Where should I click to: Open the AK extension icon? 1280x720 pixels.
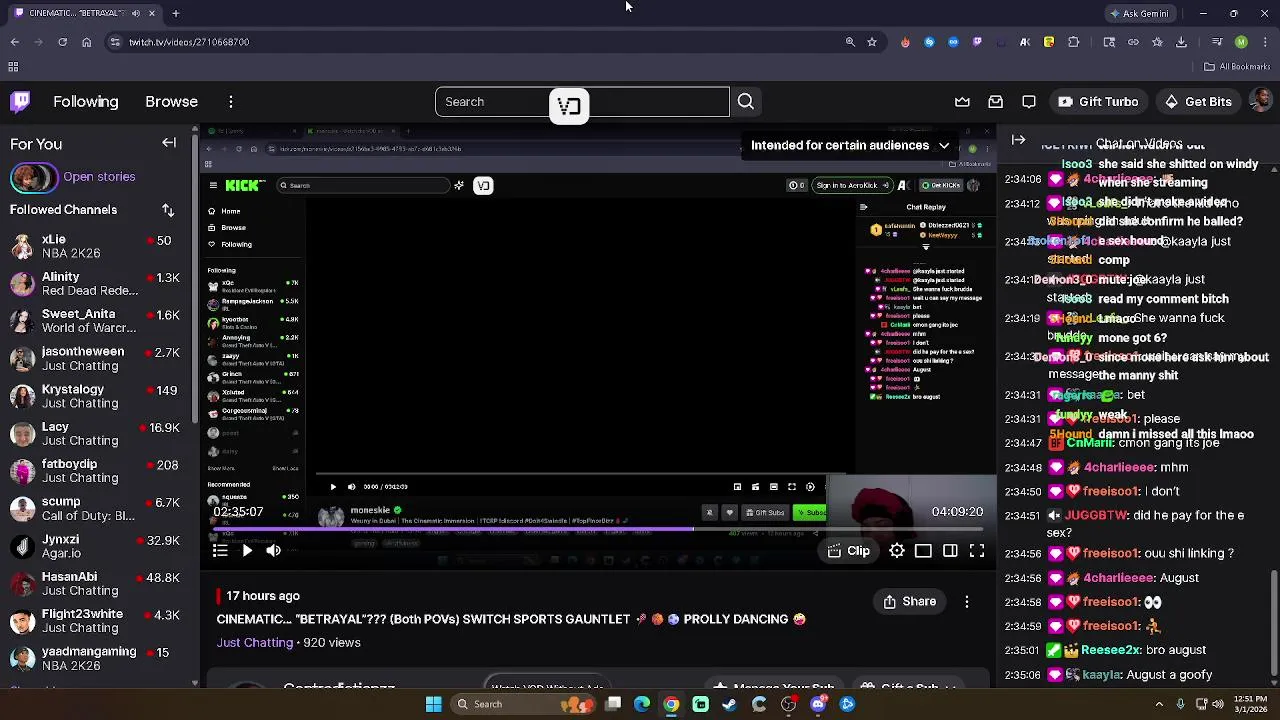pos(1025,42)
